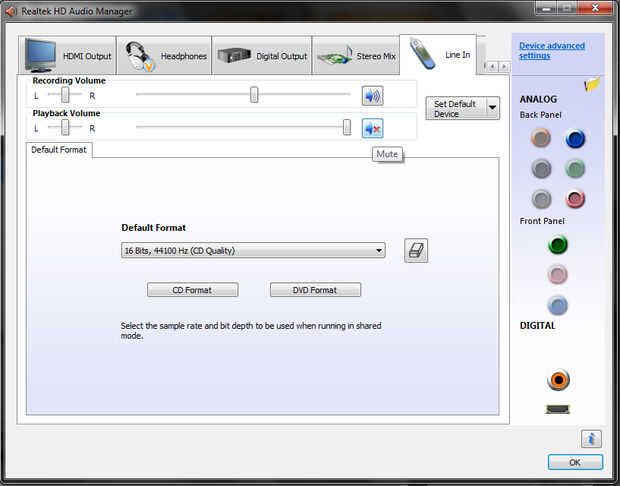
Task: Click the Set Default Device button
Action: (x=456, y=108)
